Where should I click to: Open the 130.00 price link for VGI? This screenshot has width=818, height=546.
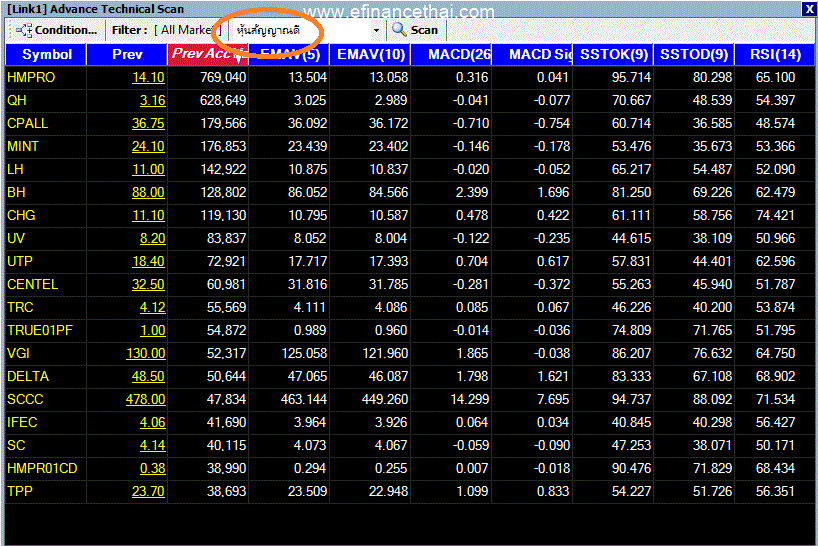coord(146,353)
